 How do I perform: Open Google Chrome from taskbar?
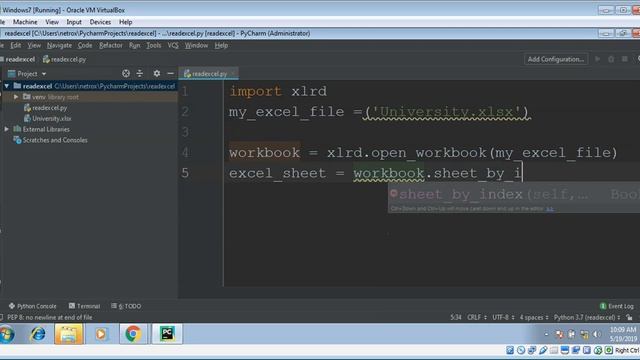coord(133,334)
